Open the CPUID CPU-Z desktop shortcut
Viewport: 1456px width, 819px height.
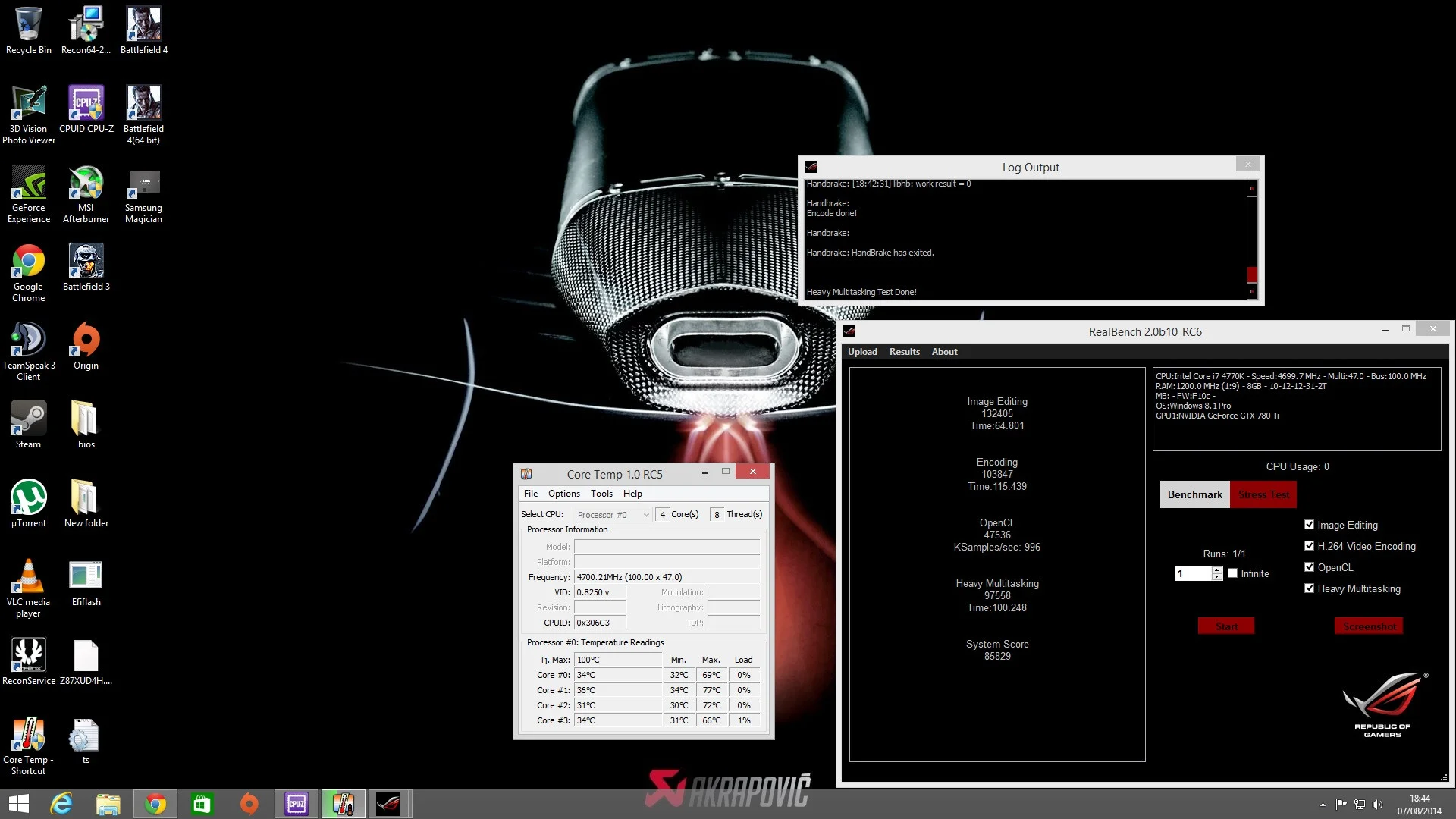86,111
